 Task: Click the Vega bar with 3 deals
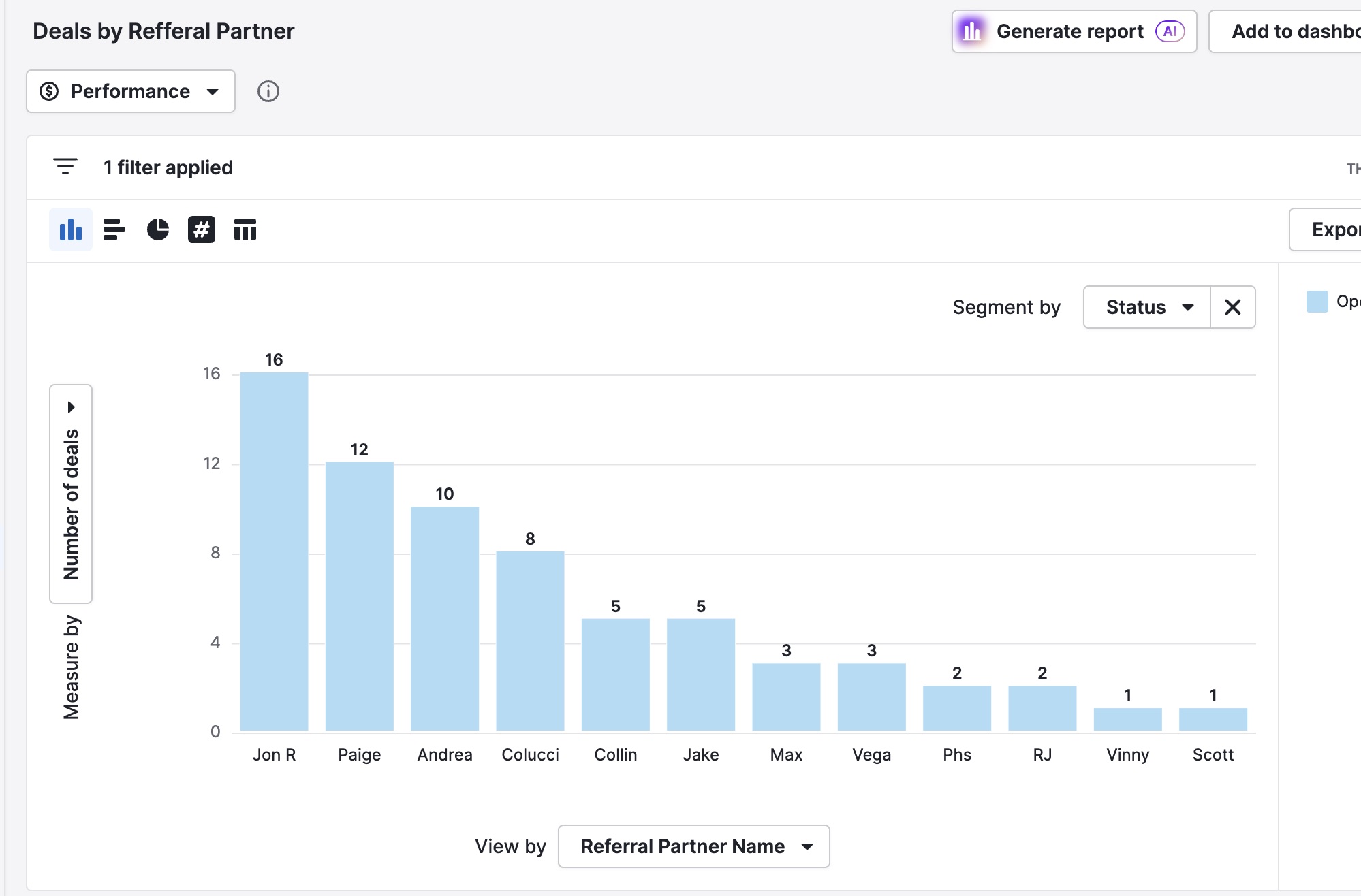tap(872, 698)
